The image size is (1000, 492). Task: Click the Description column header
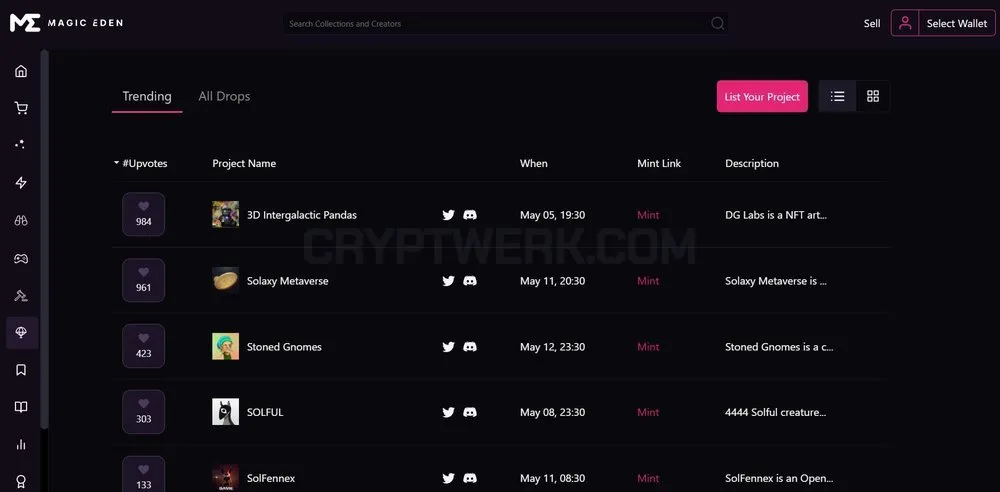tap(752, 163)
